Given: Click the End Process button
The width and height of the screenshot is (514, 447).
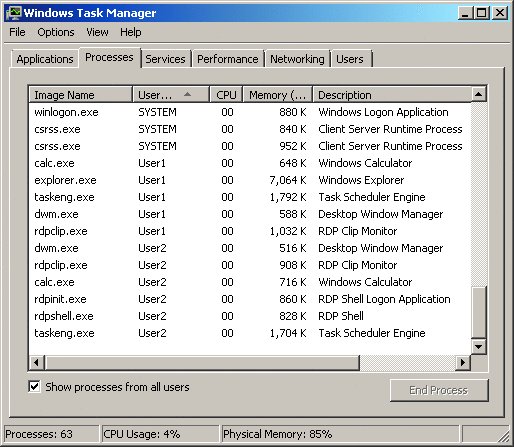Looking at the screenshot, I should click(x=439, y=390).
